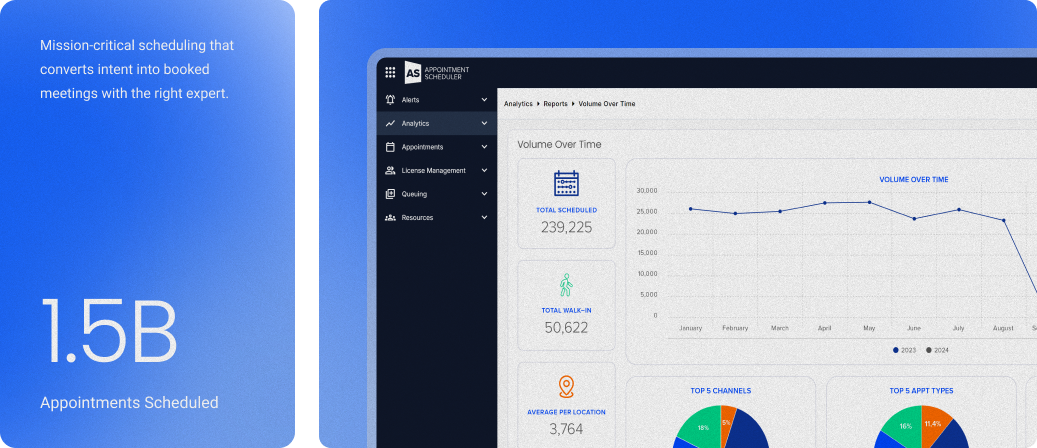Viewport: 1037px width, 448px height.
Task: Click the Total Scheduled calendar icon
Action: 566,183
